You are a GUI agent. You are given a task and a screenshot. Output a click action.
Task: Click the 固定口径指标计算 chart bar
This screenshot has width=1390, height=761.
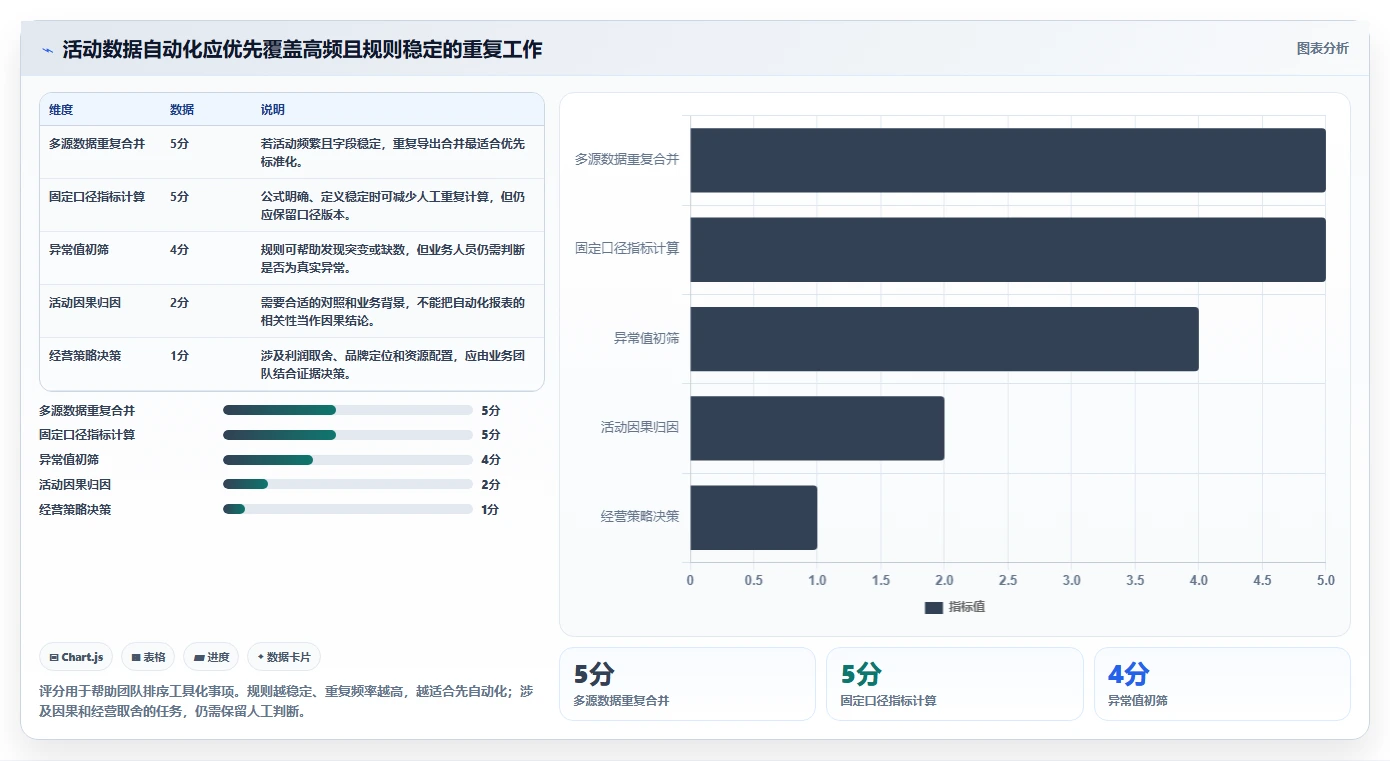coord(1007,249)
